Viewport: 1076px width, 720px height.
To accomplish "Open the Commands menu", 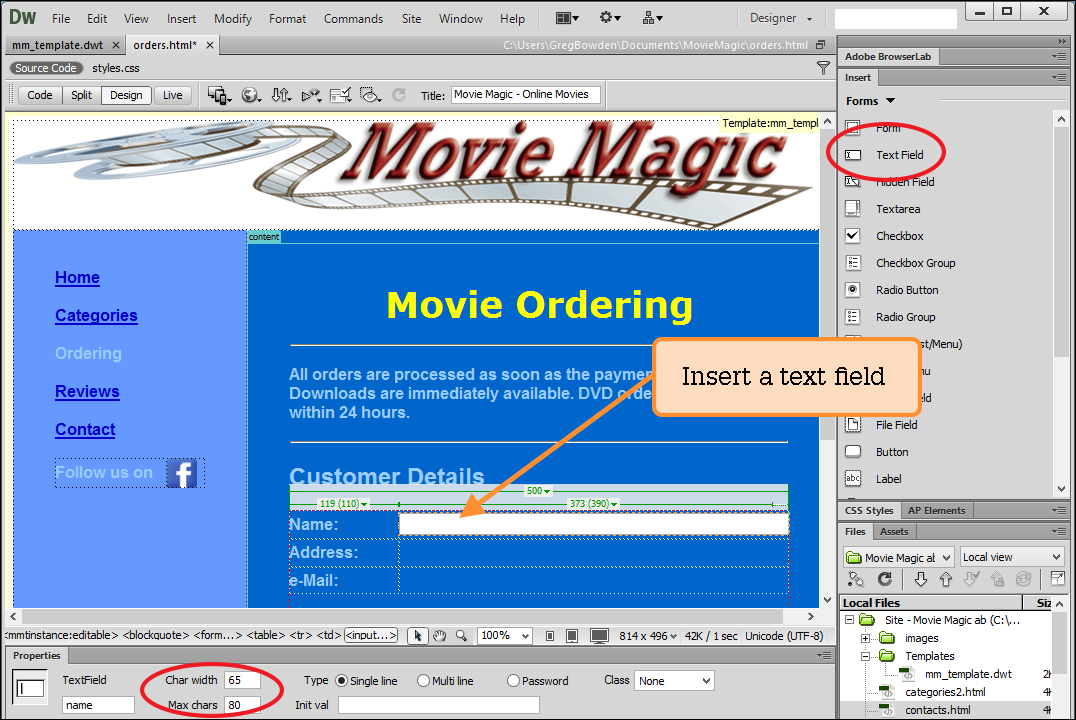I will click(x=353, y=19).
